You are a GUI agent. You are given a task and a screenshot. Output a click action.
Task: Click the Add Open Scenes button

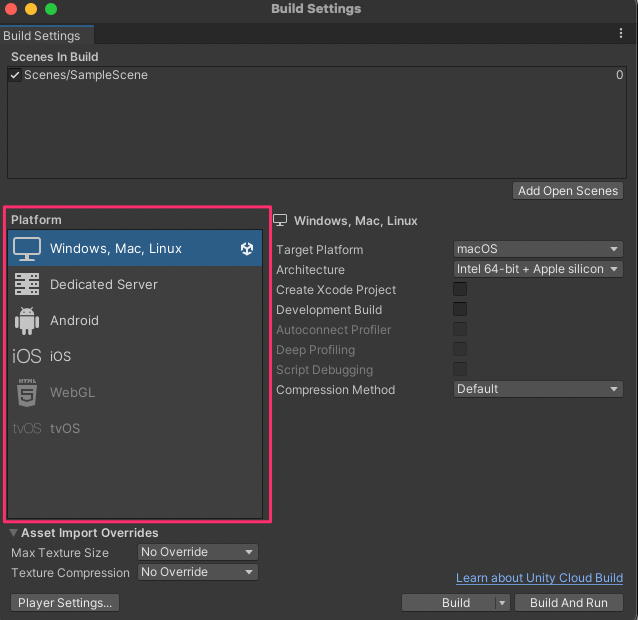(x=568, y=191)
